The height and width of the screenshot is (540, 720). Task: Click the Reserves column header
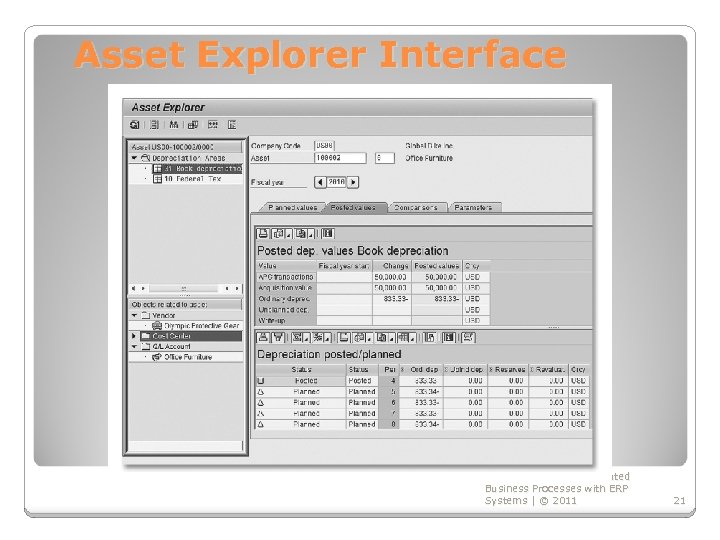pos(508,369)
